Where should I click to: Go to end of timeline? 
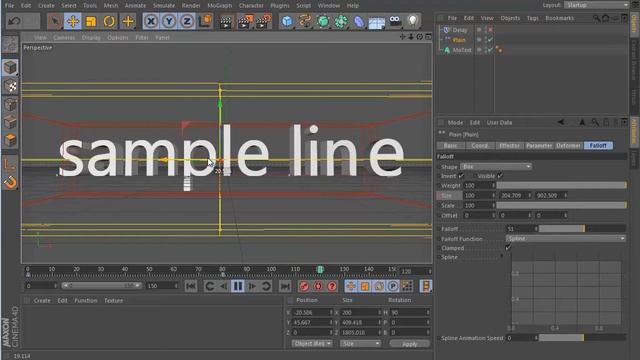coord(285,286)
